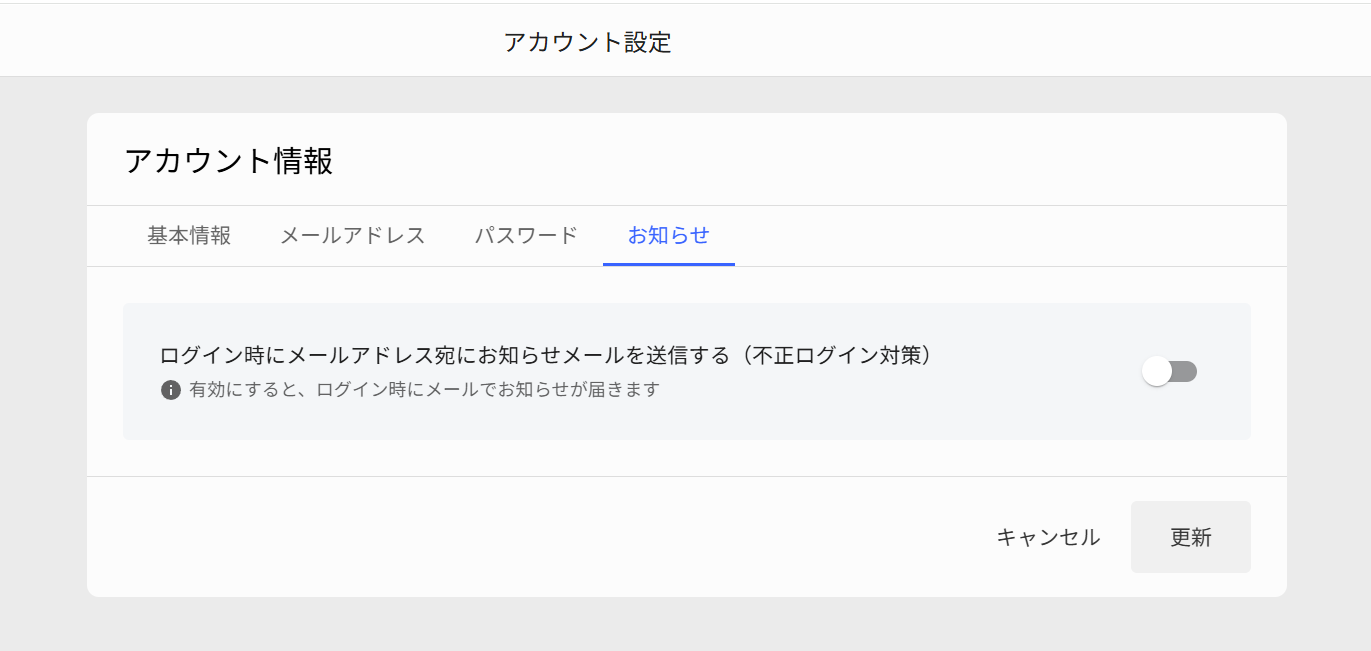Viewport: 1371px width, 651px height.
Task: Select the active お知らせ tab
Action: (x=669, y=236)
